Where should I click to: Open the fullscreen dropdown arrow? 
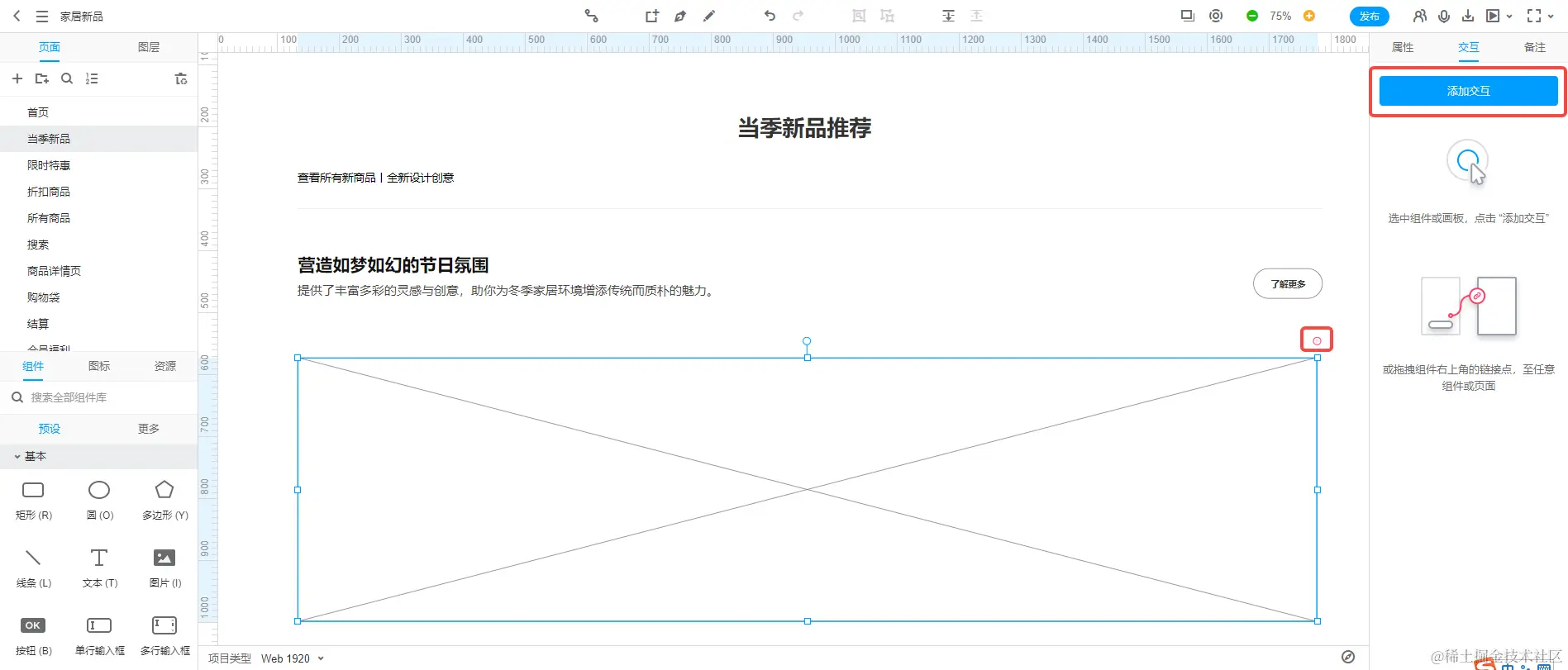[1551, 16]
